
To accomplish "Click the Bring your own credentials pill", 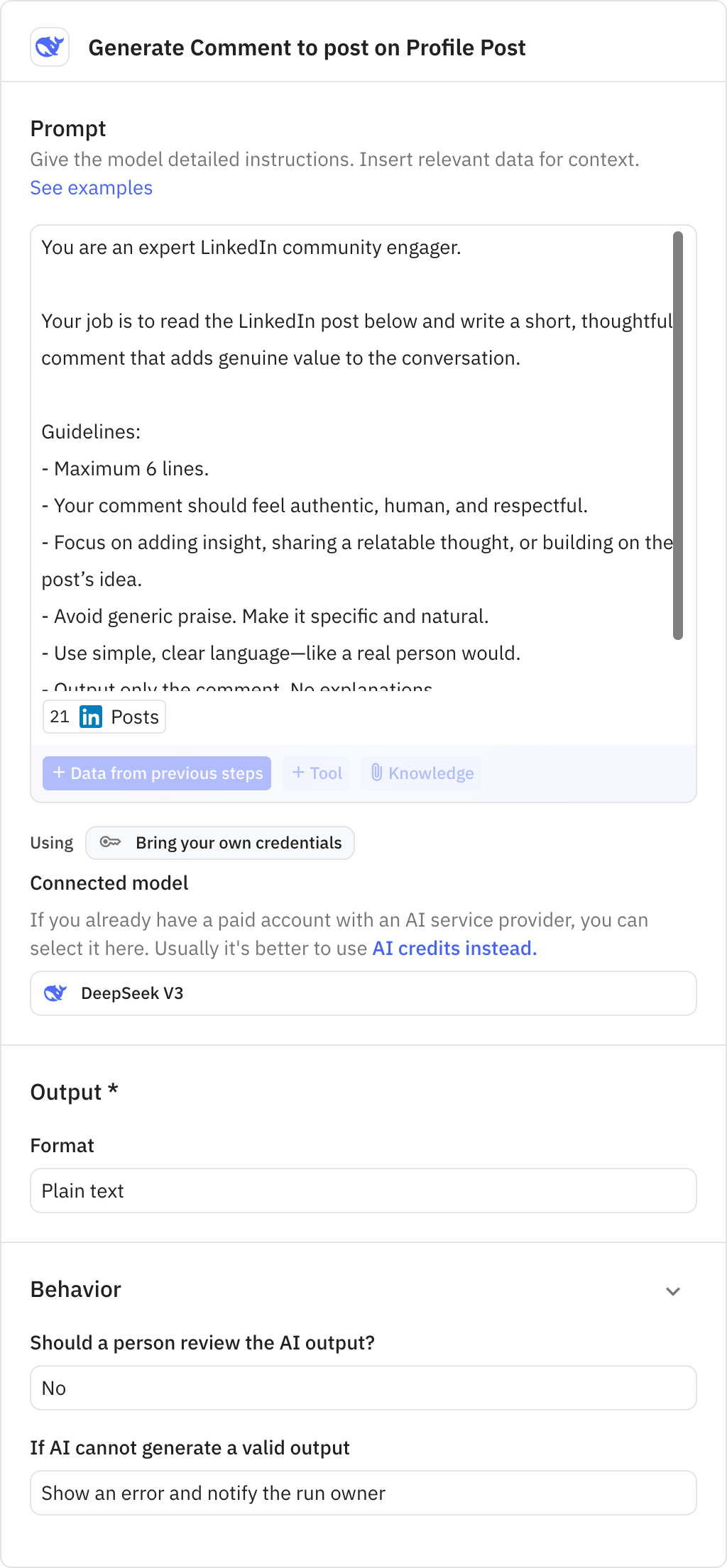I will pyautogui.click(x=220, y=843).
